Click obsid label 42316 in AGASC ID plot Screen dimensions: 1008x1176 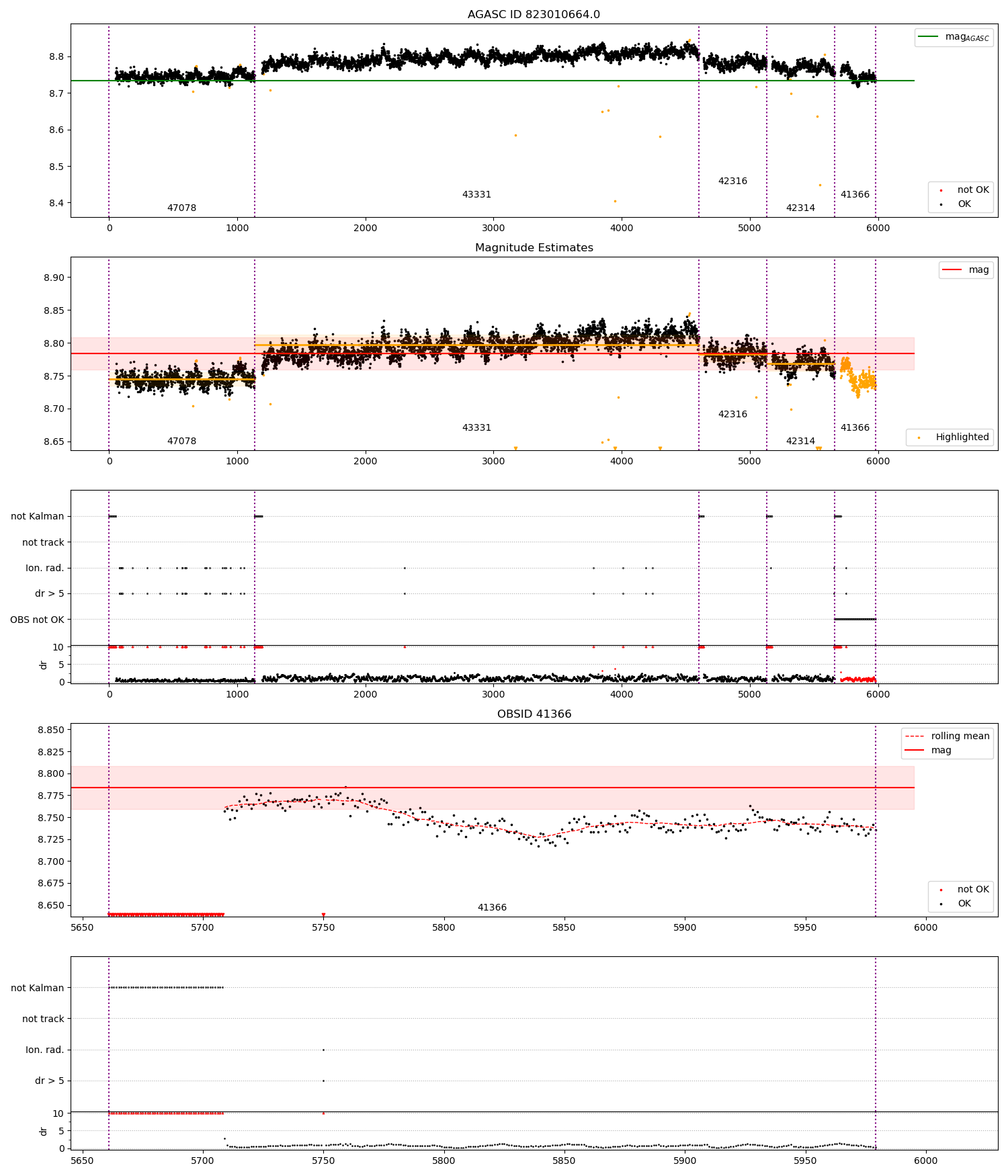pyautogui.click(x=732, y=181)
